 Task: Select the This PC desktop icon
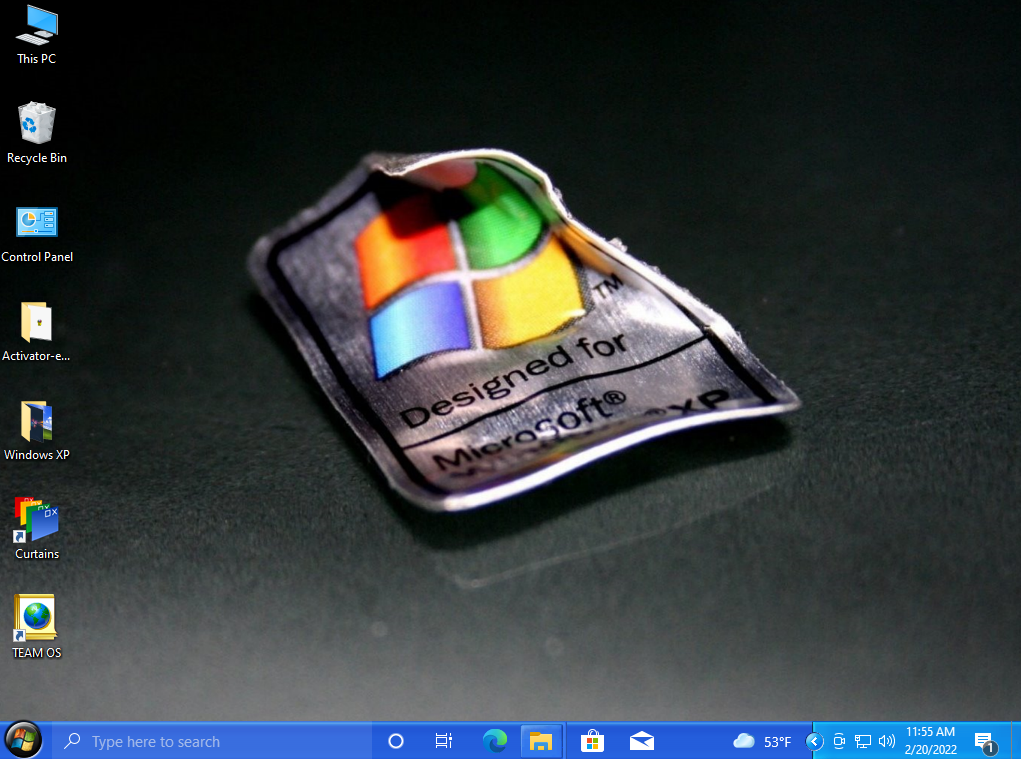(x=36, y=34)
